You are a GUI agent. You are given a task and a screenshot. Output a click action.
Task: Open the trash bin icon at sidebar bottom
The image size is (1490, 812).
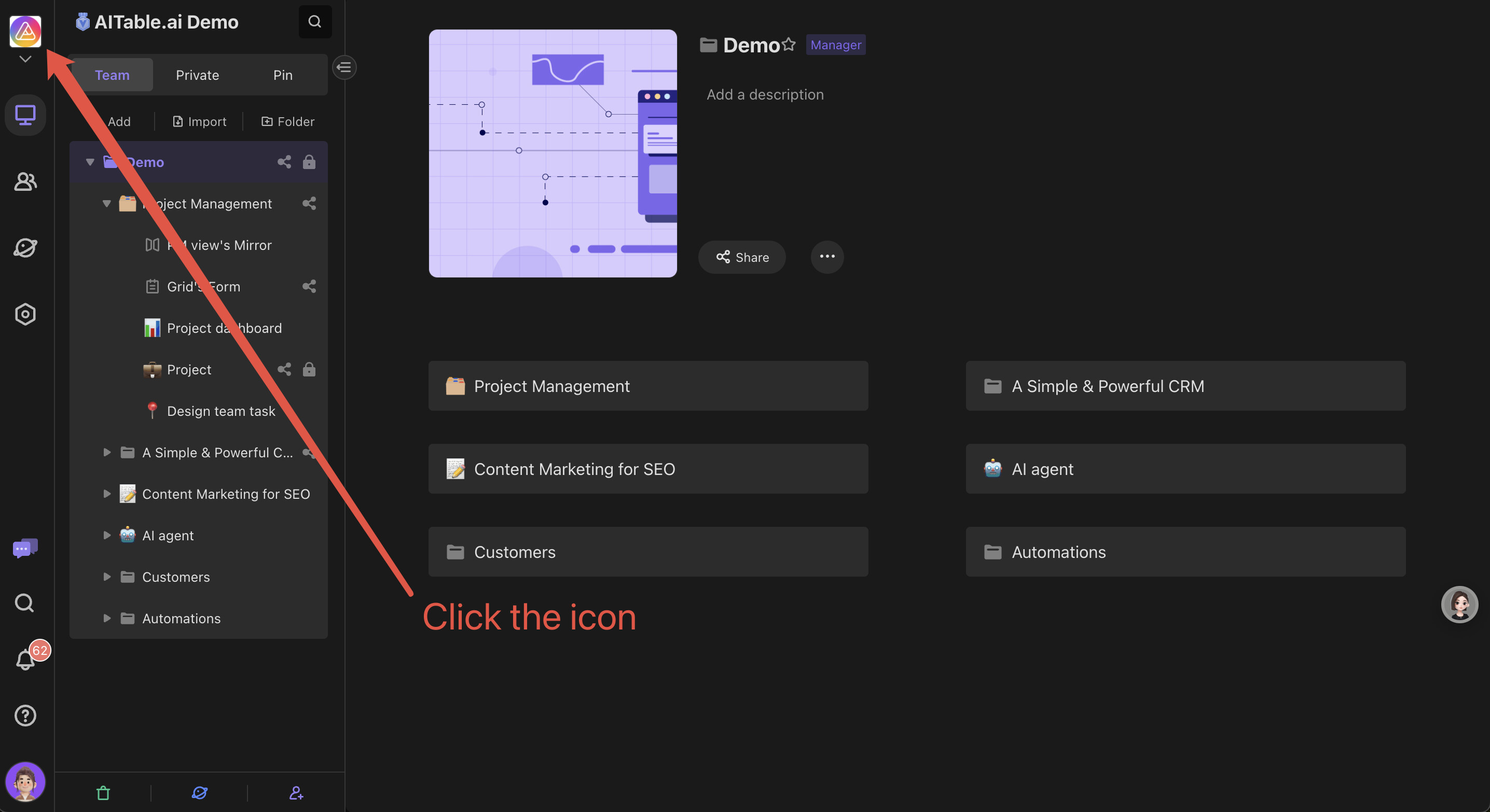(103, 793)
